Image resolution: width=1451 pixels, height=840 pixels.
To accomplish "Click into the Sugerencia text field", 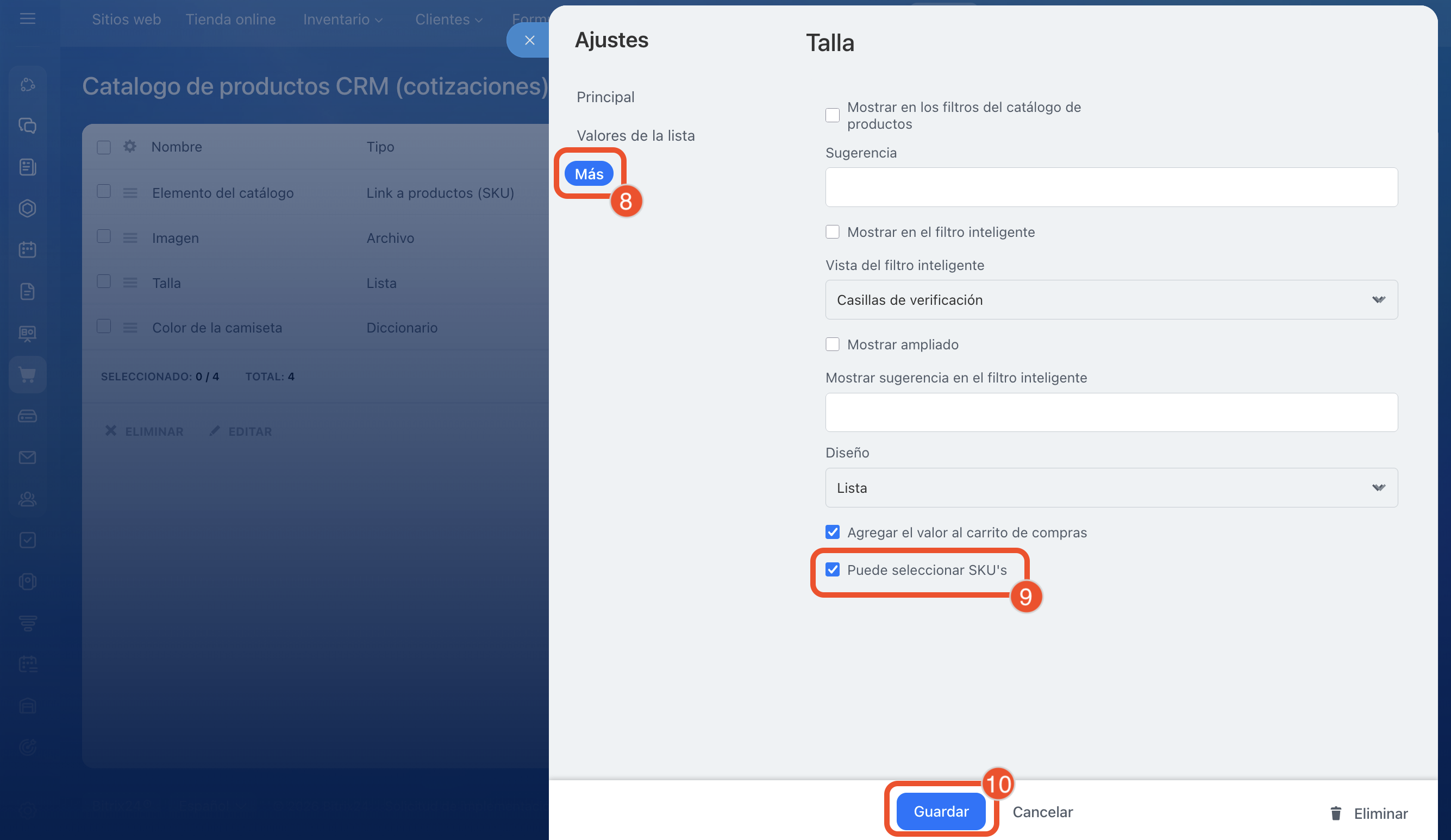I will click(x=1111, y=187).
